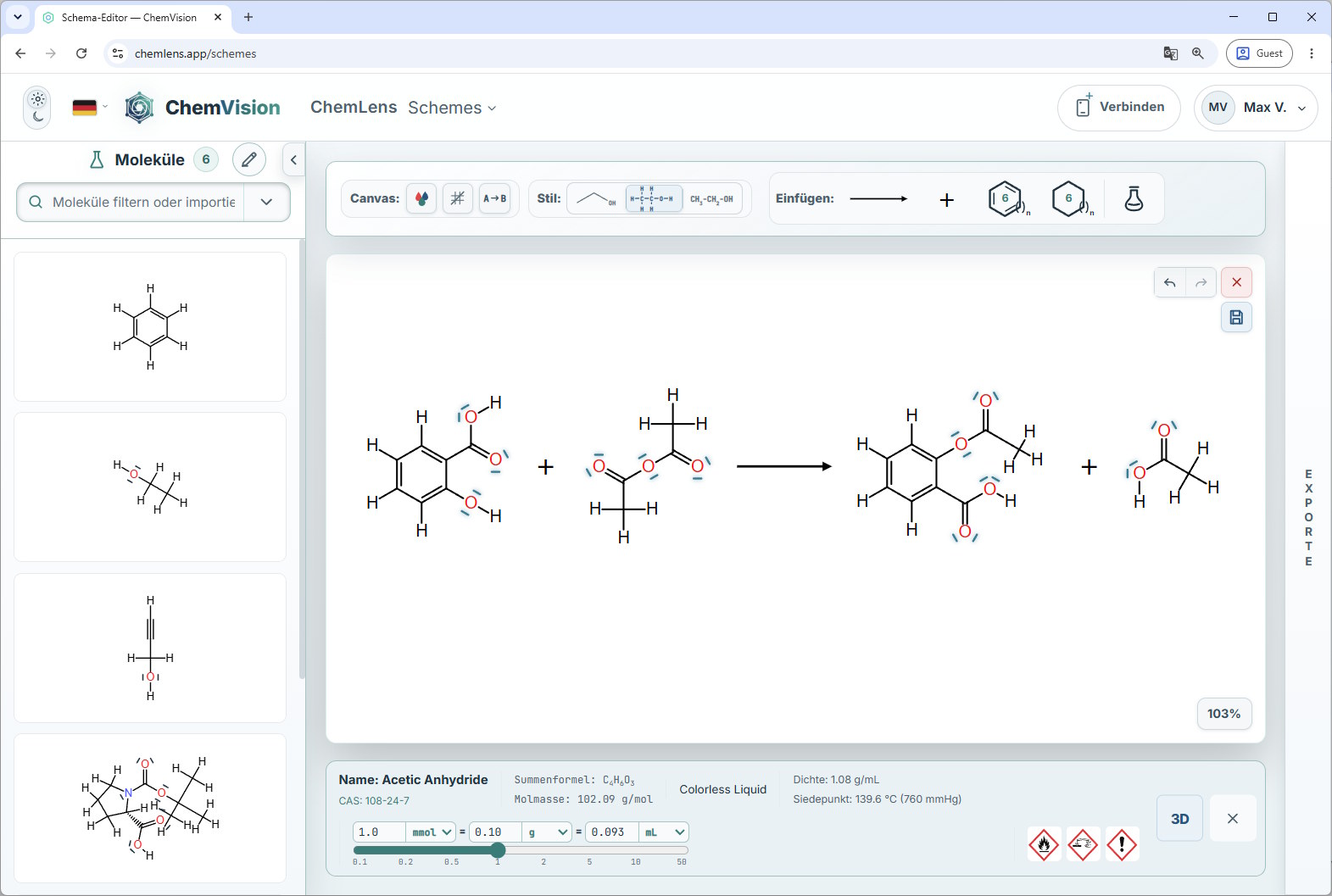This screenshot has height=896, width=1332.
Task: Insert the flask reaction conditions icon
Action: tap(1134, 198)
